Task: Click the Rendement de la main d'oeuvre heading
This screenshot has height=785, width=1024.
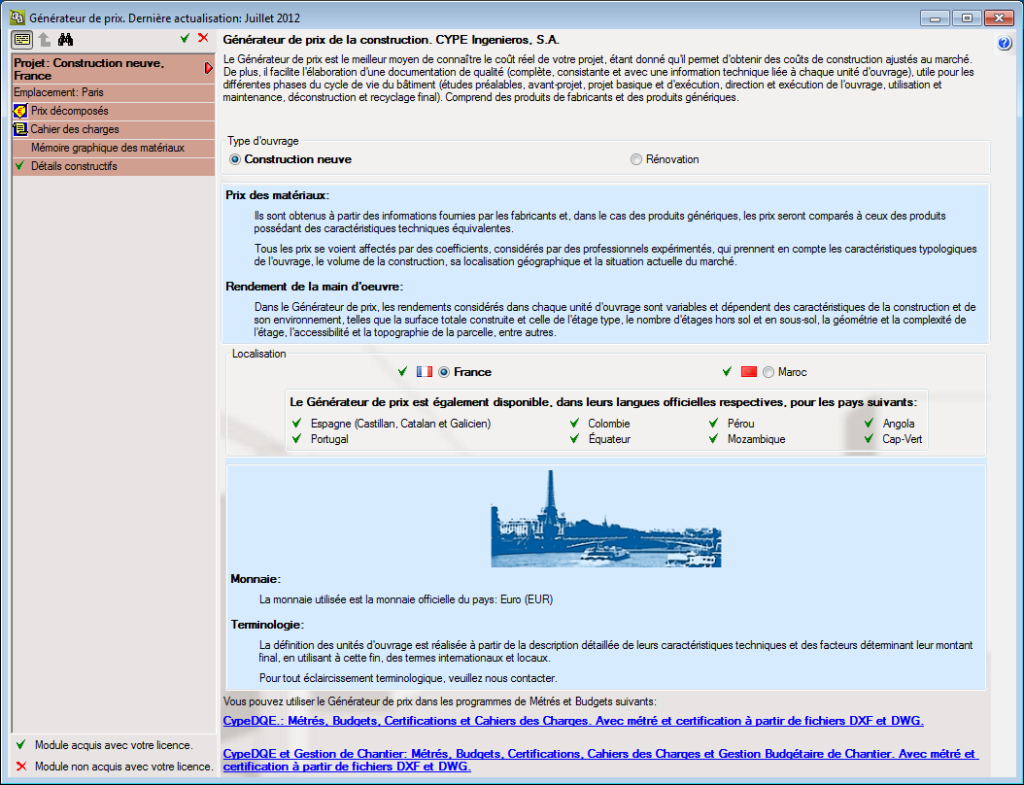Action: point(314,286)
